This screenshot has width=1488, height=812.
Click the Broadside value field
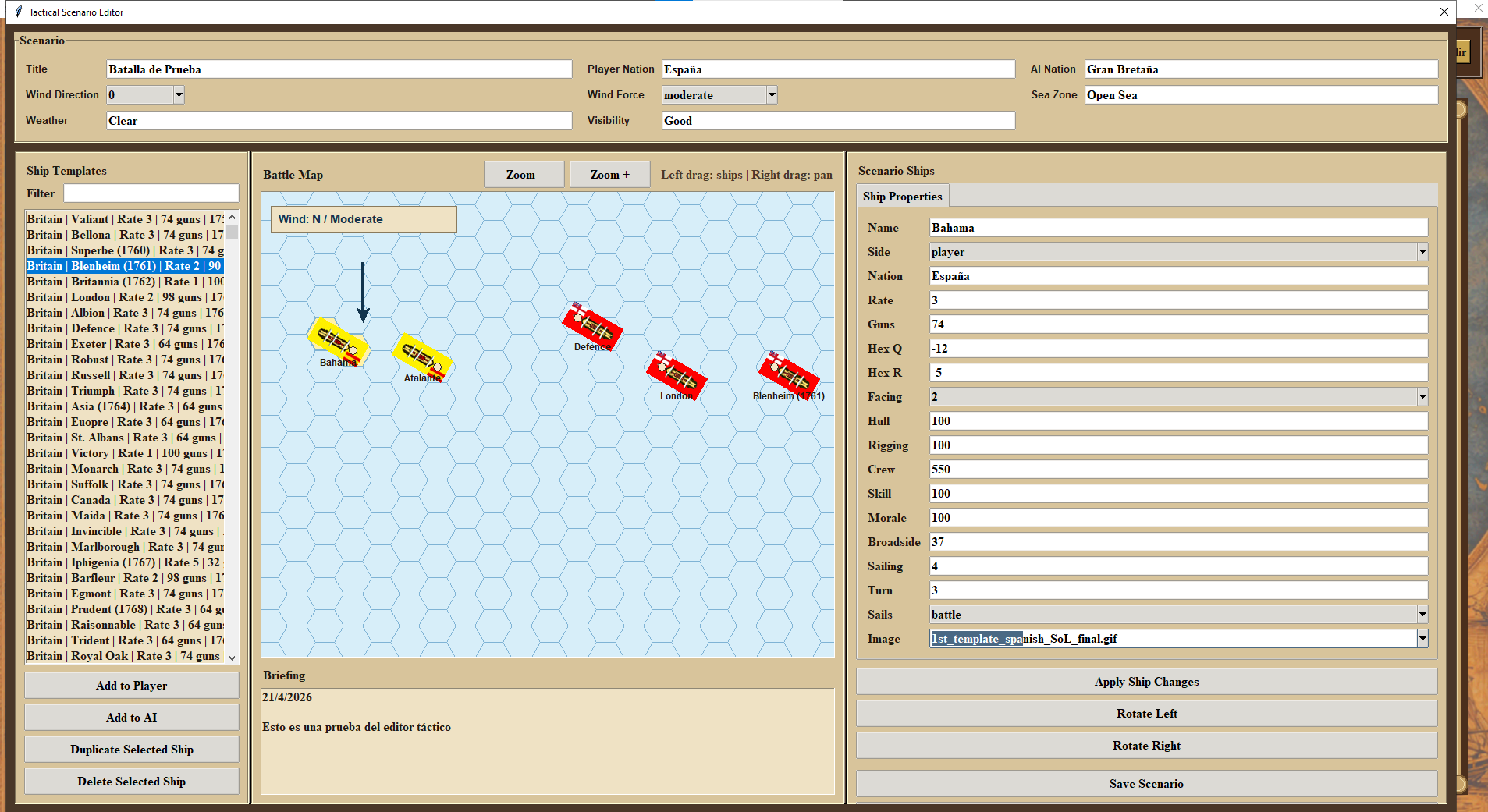click(1178, 541)
